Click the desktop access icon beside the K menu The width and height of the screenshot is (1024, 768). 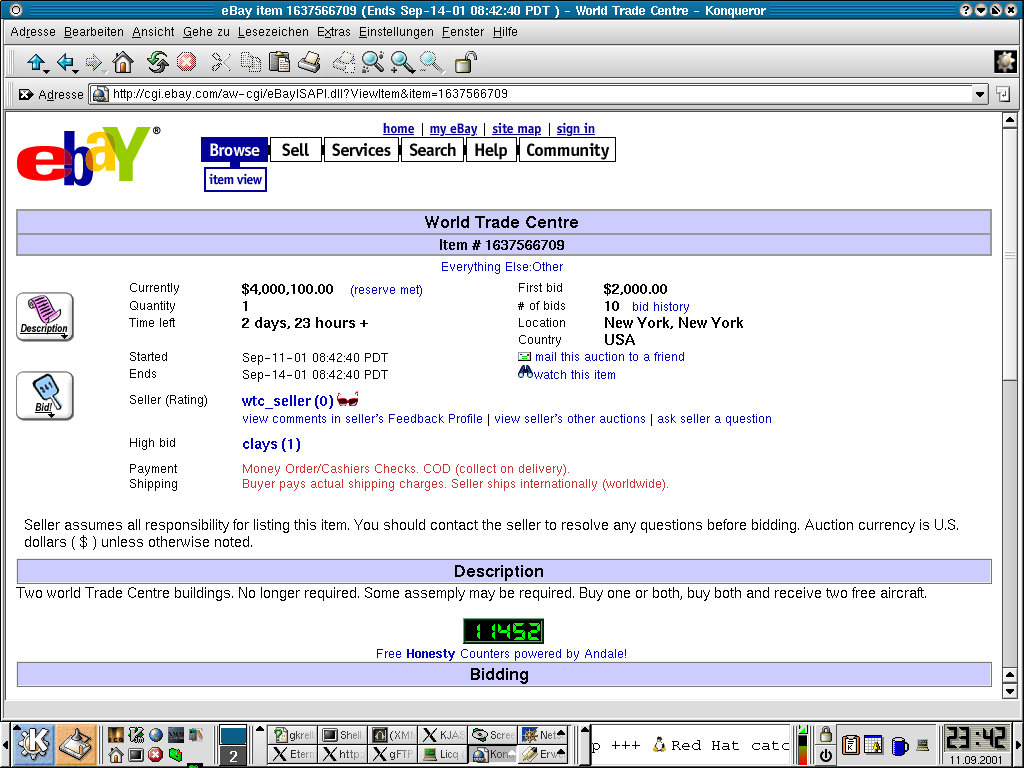pyautogui.click(x=77, y=744)
